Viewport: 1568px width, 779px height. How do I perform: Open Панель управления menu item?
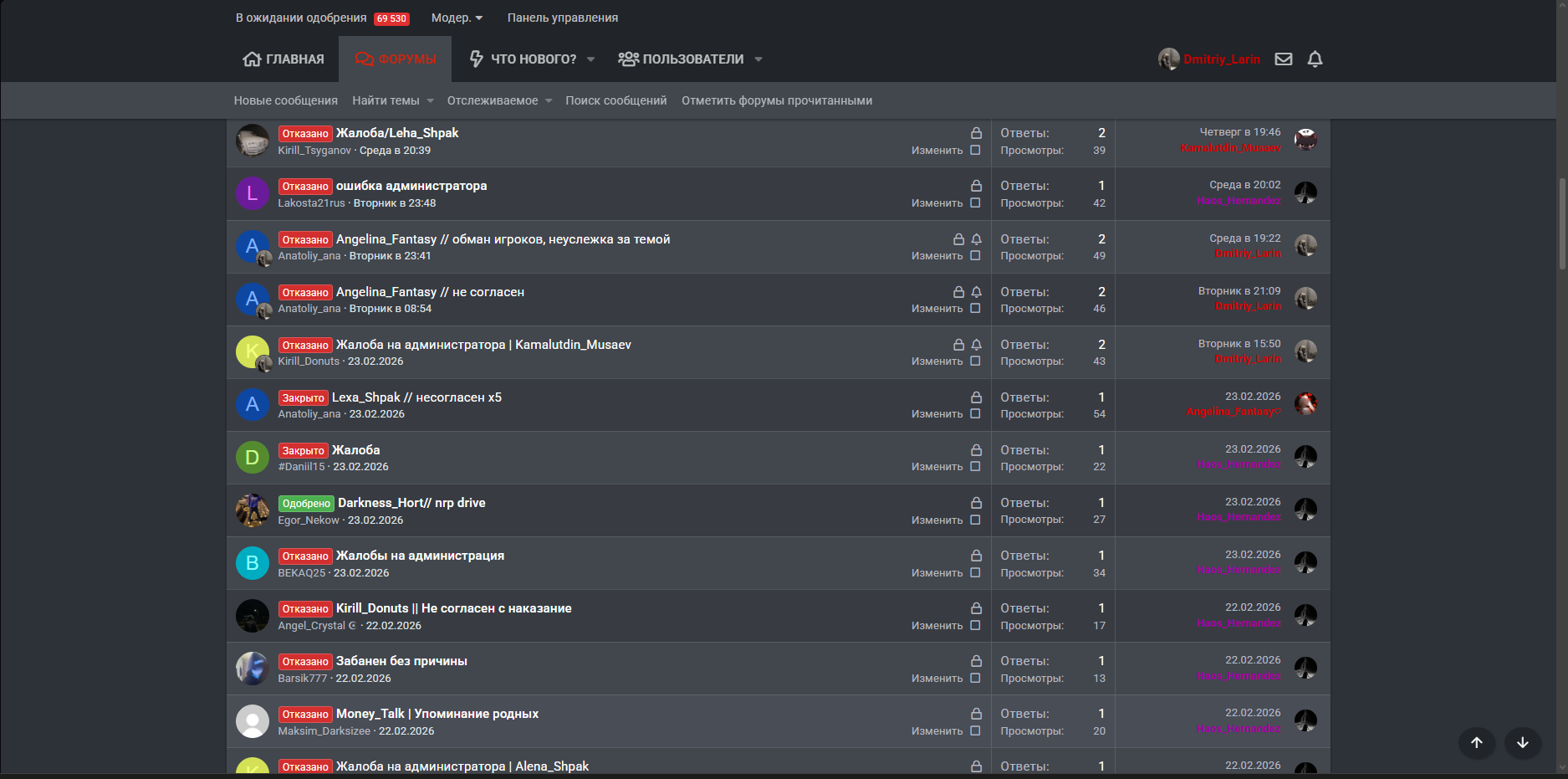point(562,18)
